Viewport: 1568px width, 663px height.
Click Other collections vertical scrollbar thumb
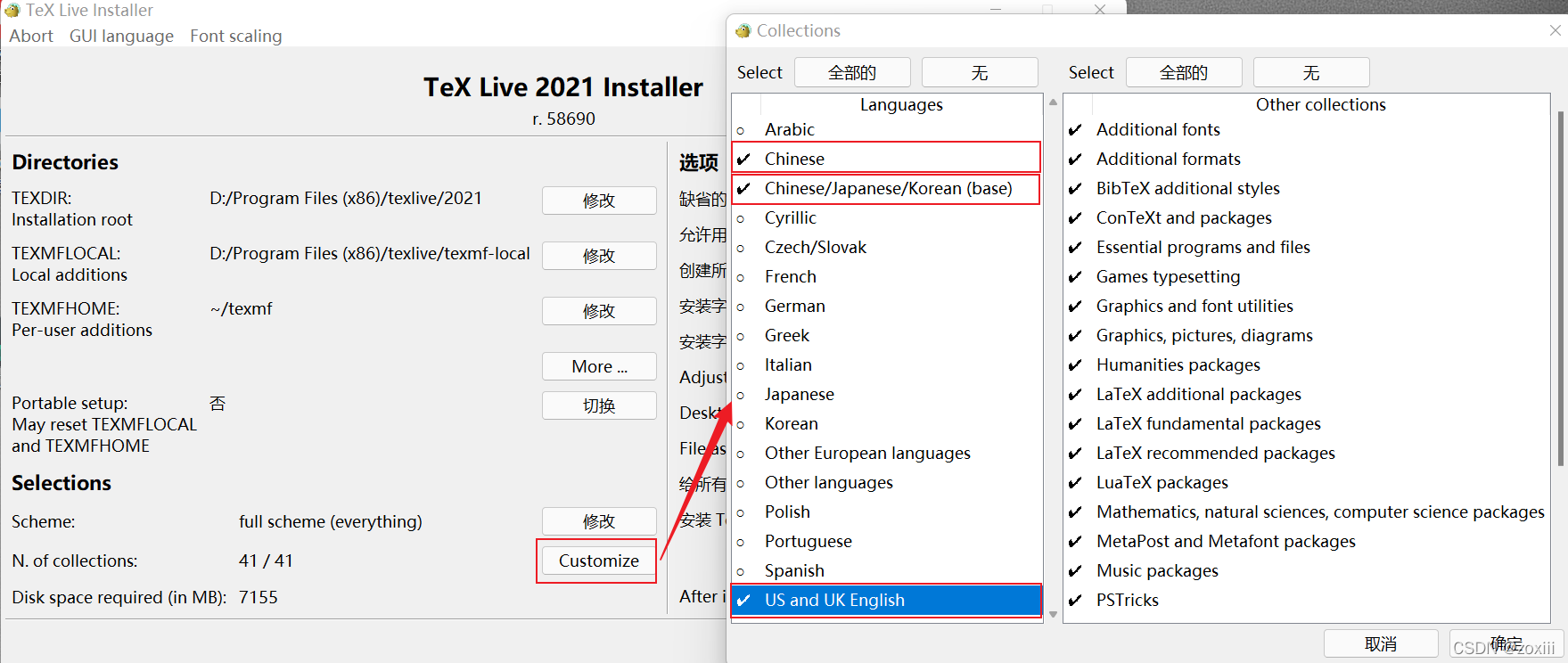[1561, 288]
